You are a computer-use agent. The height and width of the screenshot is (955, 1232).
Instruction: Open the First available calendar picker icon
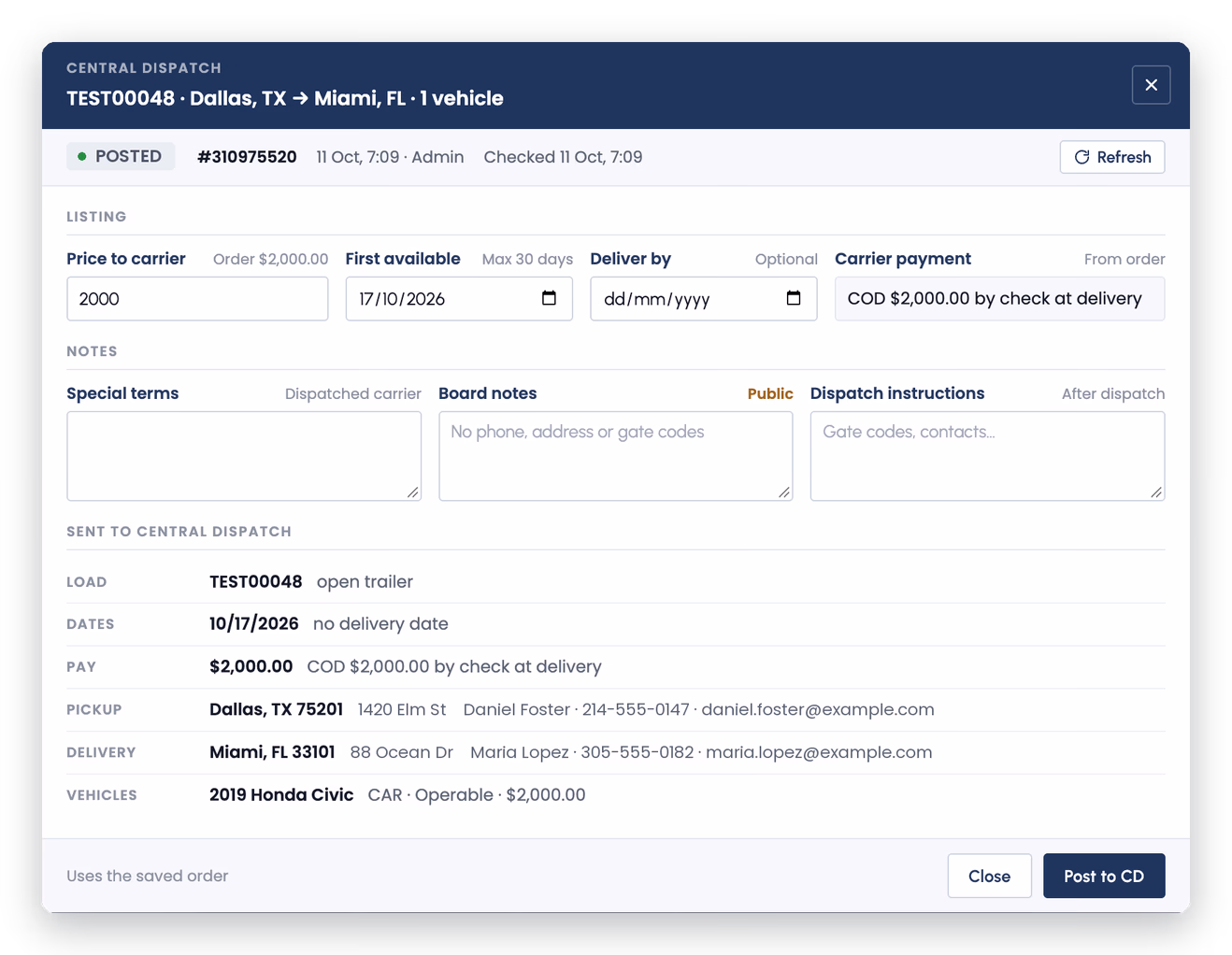549,298
